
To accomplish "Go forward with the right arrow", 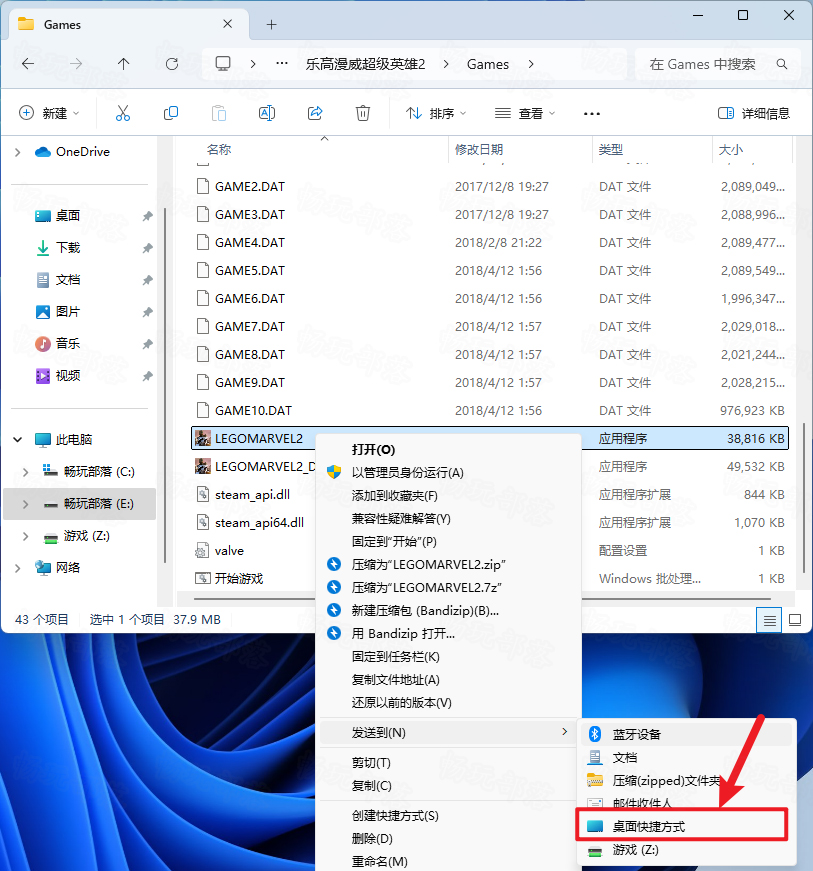I will pos(76,64).
